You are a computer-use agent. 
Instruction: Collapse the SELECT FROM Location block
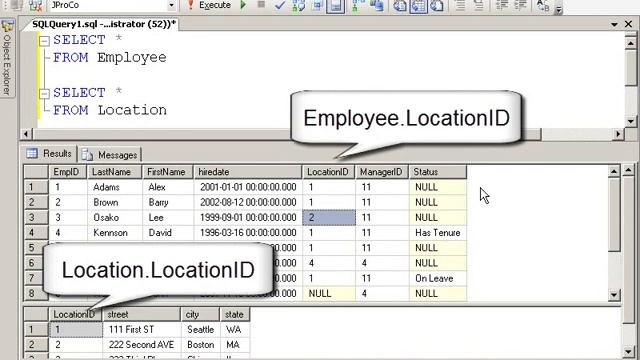click(x=44, y=94)
